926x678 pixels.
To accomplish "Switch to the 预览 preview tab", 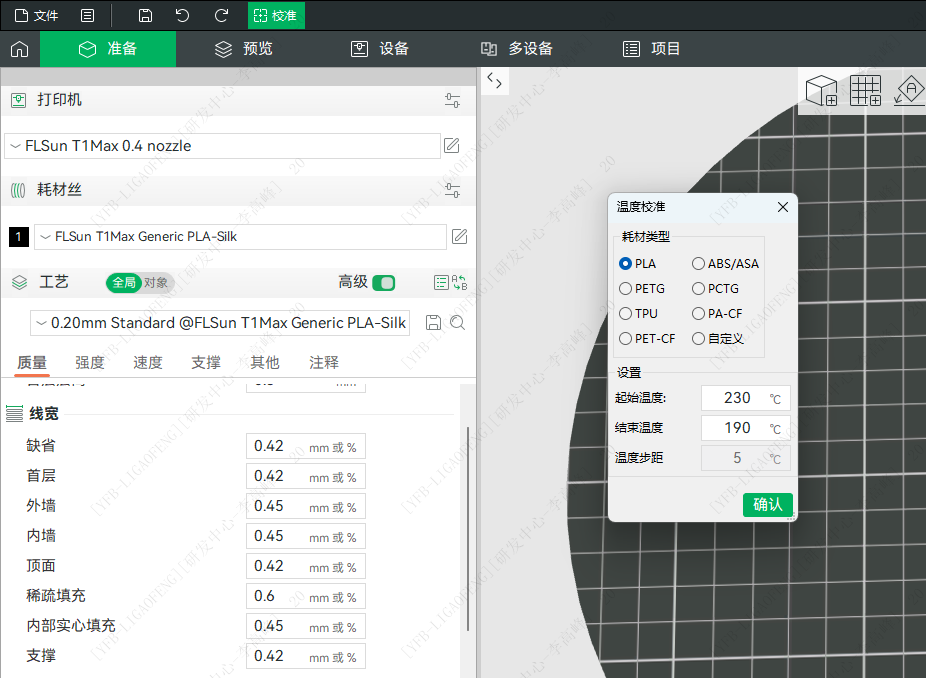I will coord(244,49).
